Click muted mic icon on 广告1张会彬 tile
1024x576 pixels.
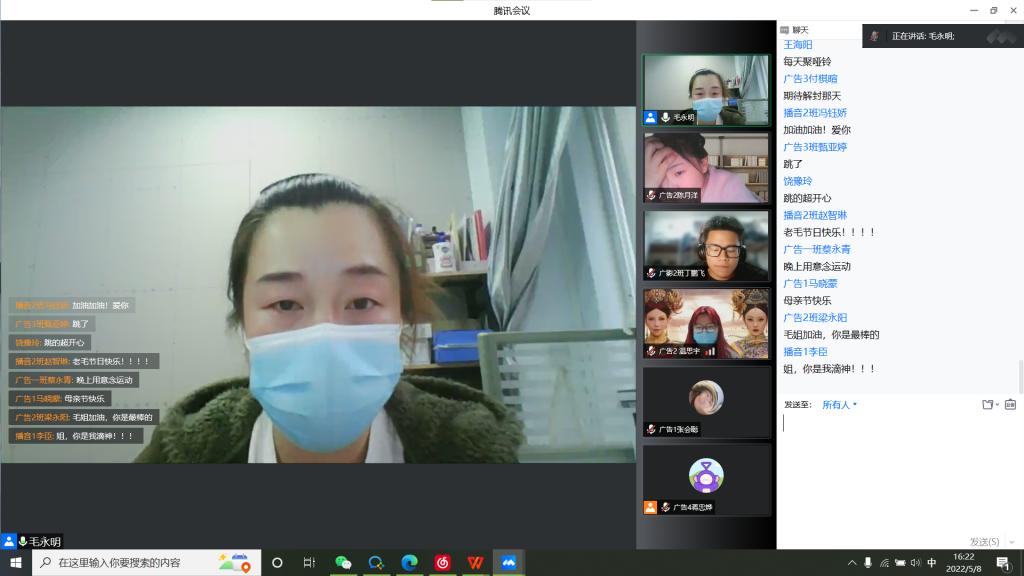[651, 429]
